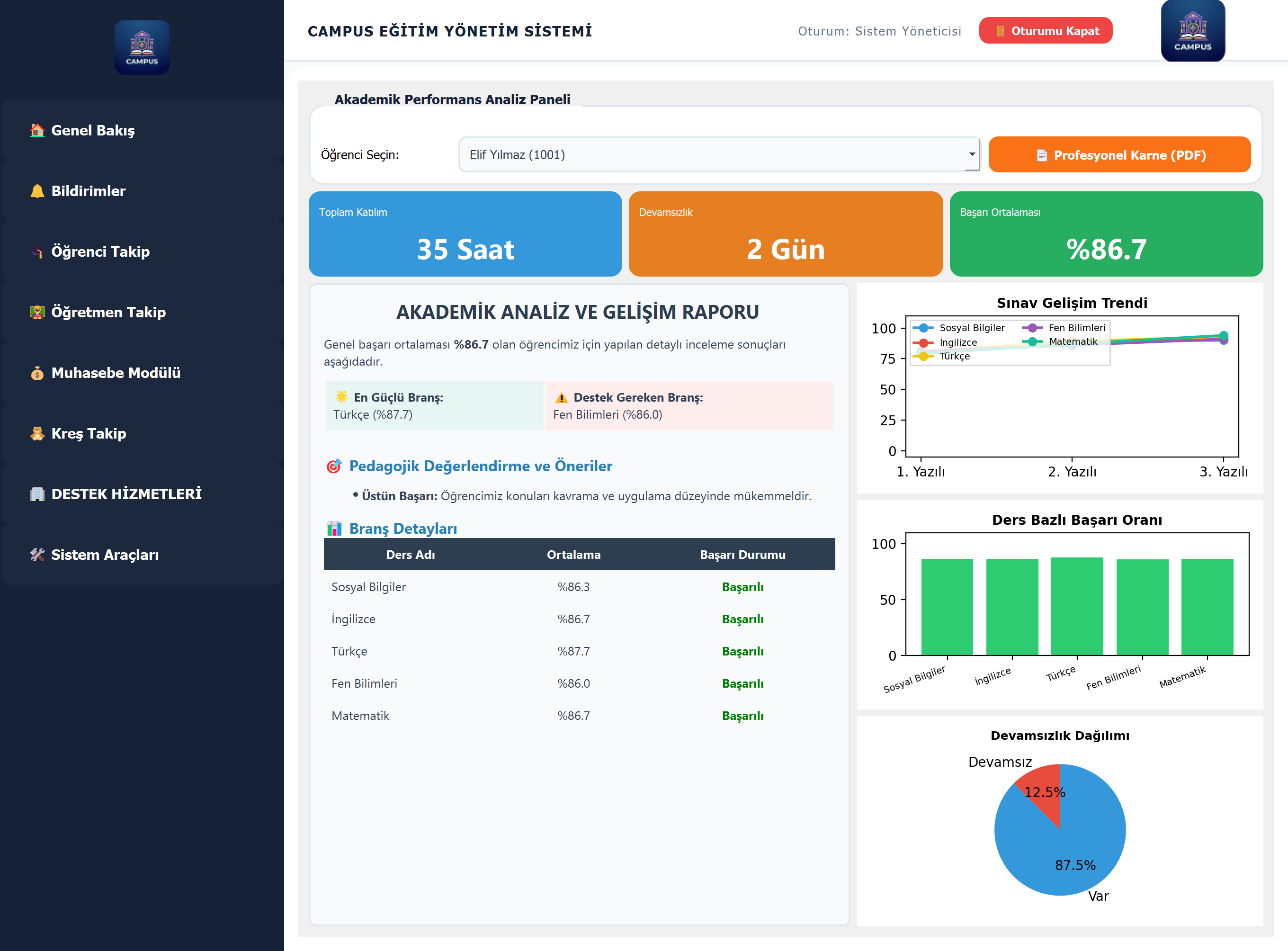This screenshot has height=951, width=1288.
Task: Click the bell icon for Bildirimler
Action: coord(37,191)
